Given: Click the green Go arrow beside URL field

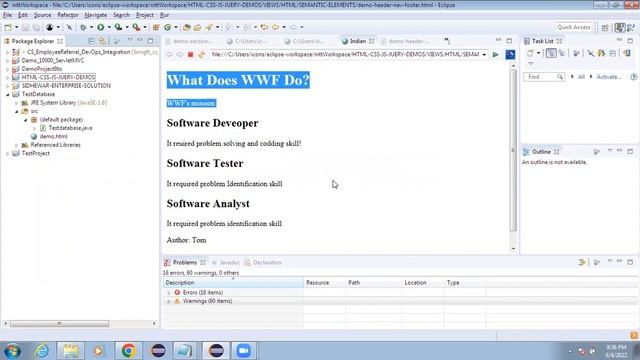Looking at the screenshot, I should [x=496, y=54].
